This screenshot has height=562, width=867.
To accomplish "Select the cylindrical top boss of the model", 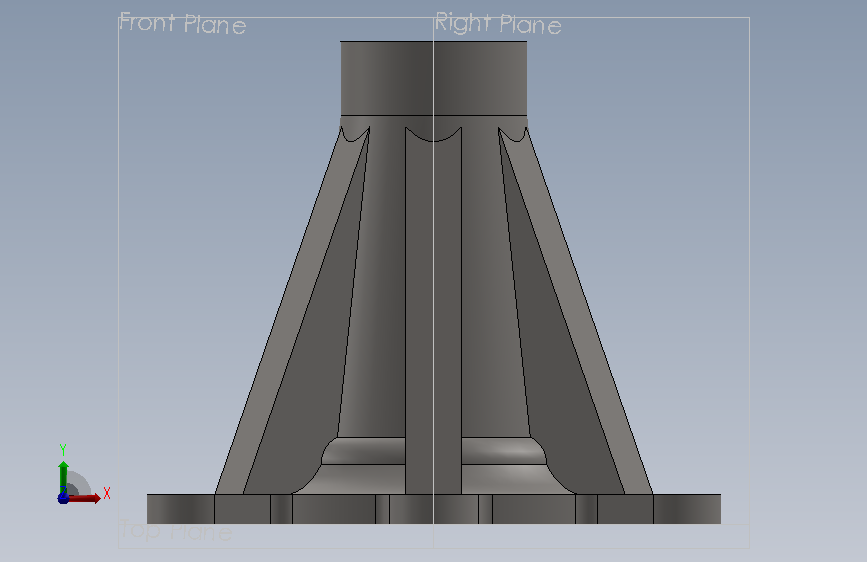I will tap(434, 78).
